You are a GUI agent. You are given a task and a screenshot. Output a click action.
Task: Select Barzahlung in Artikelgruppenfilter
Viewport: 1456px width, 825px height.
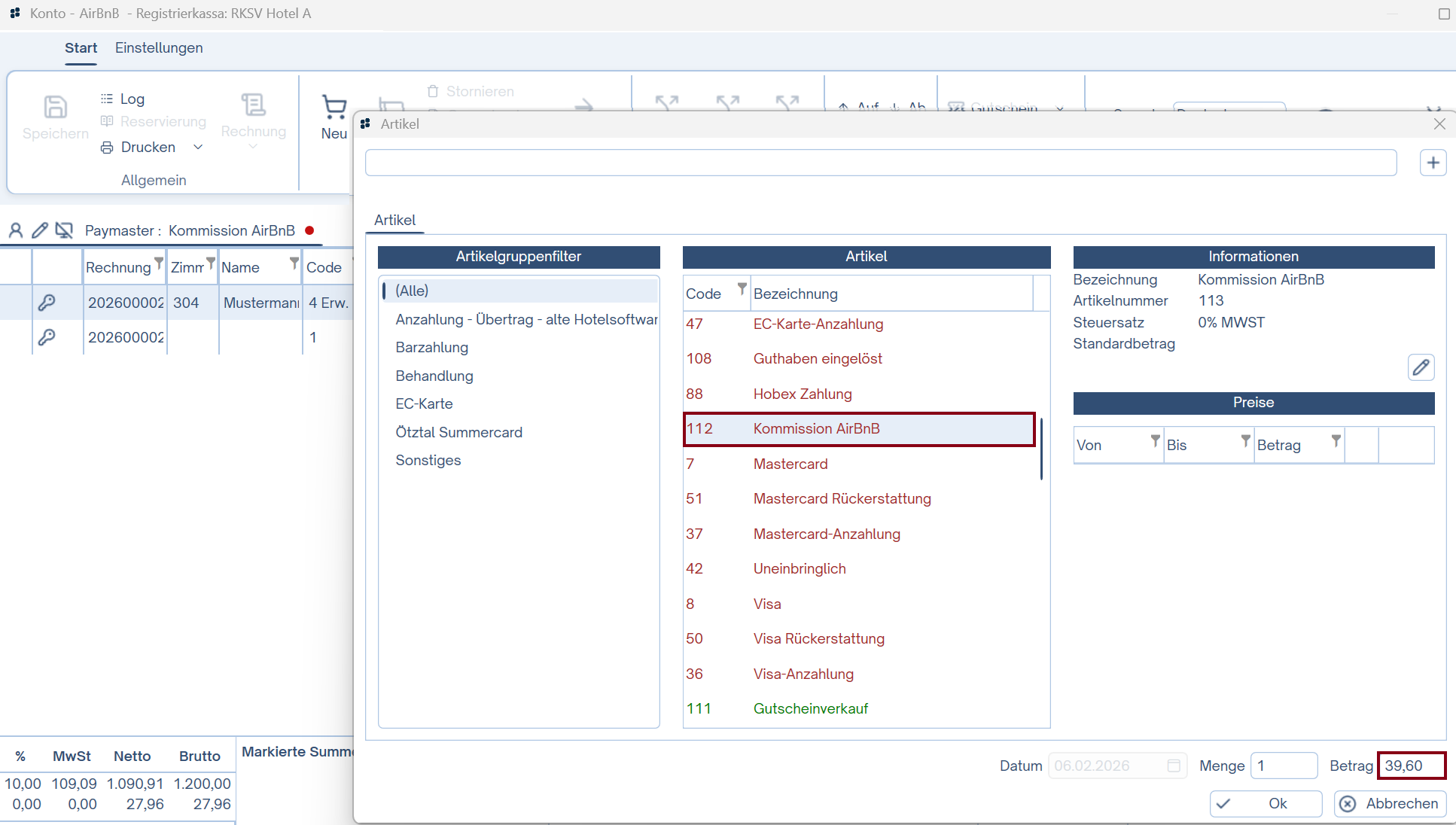click(432, 347)
